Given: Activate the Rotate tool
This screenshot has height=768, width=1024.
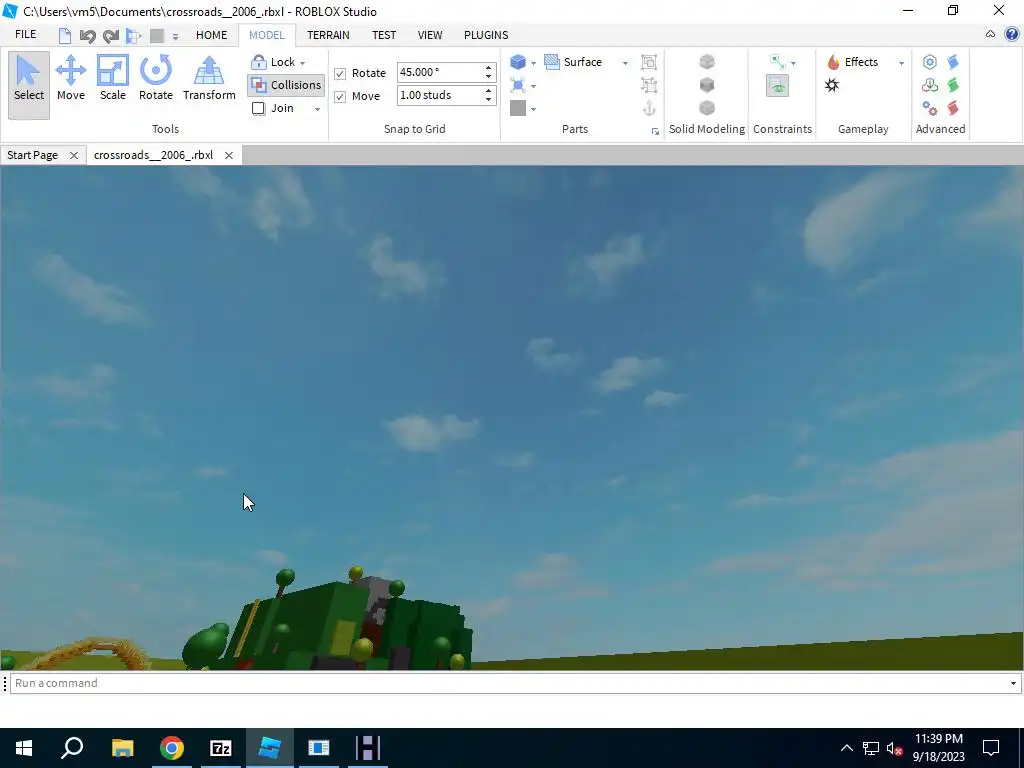Looking at the screenshot, I should point(155,78).
